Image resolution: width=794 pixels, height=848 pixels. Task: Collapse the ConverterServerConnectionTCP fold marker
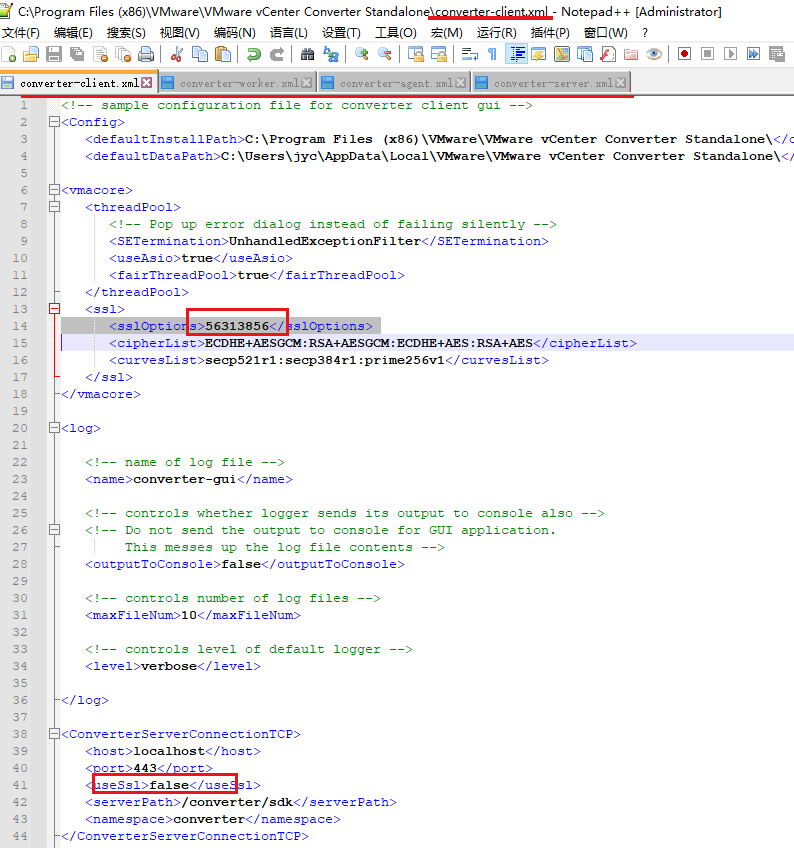click(x=54, y=734)
